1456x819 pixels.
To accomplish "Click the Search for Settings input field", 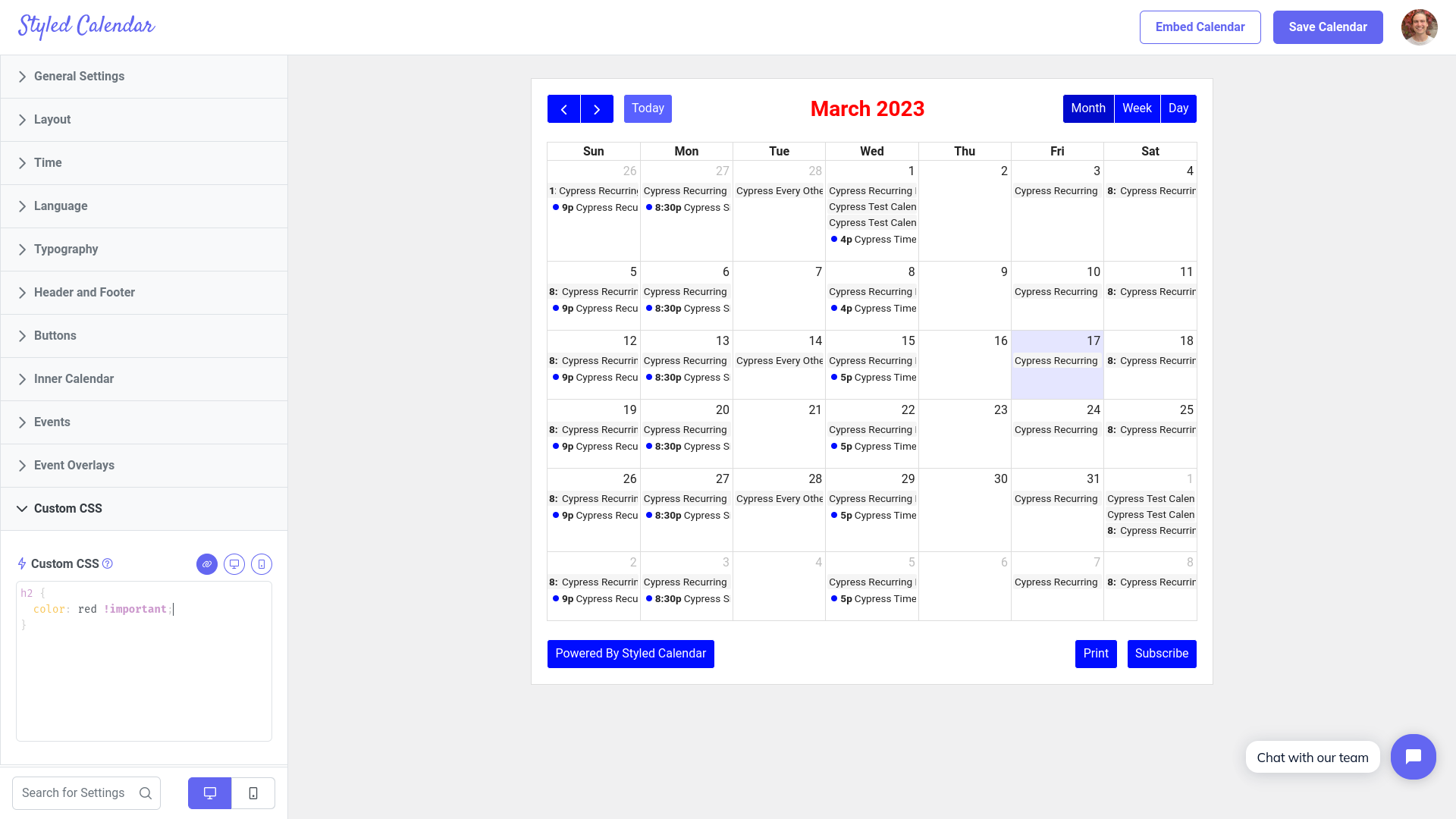I will [x=86, y=793].
